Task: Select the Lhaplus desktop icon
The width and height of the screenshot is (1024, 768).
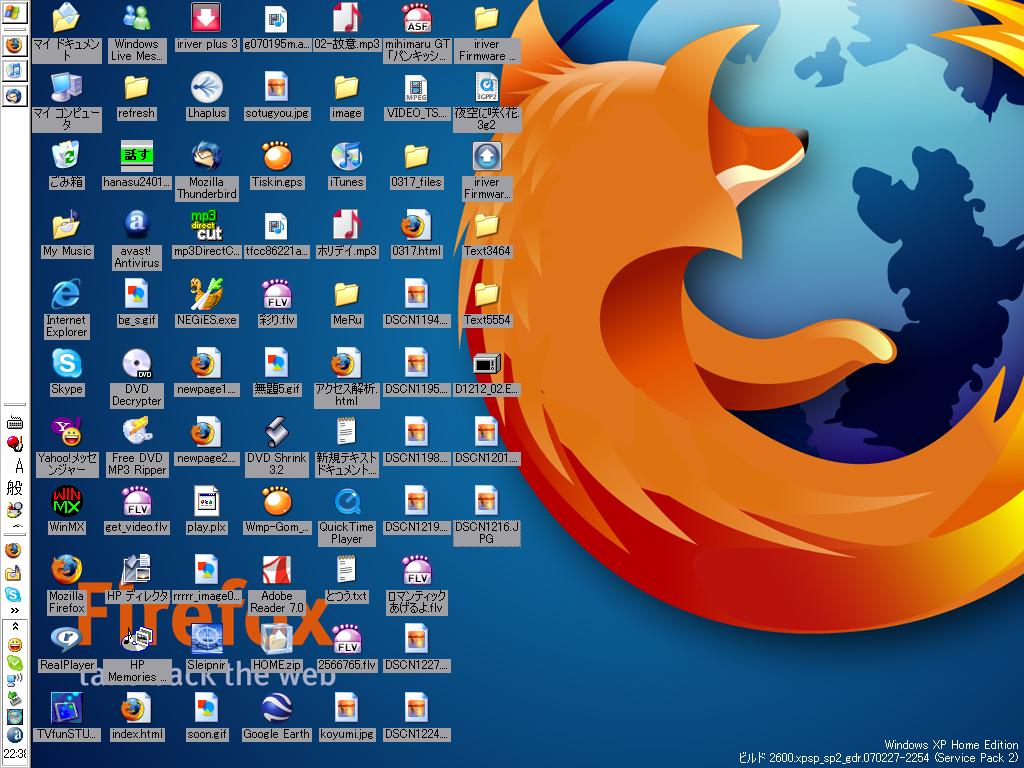Action: pos(206,95)
